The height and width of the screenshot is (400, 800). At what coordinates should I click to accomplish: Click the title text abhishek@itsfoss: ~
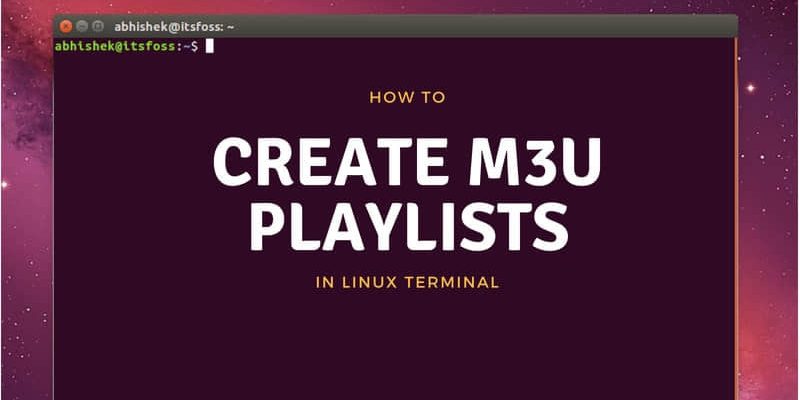point(174,27)
